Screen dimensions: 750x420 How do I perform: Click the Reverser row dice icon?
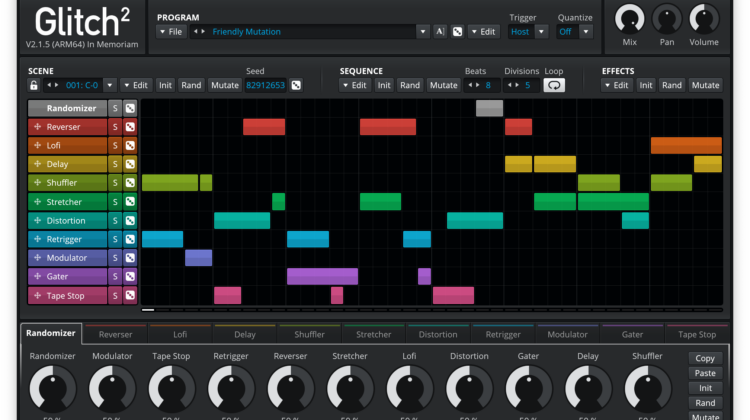(130, 127)
